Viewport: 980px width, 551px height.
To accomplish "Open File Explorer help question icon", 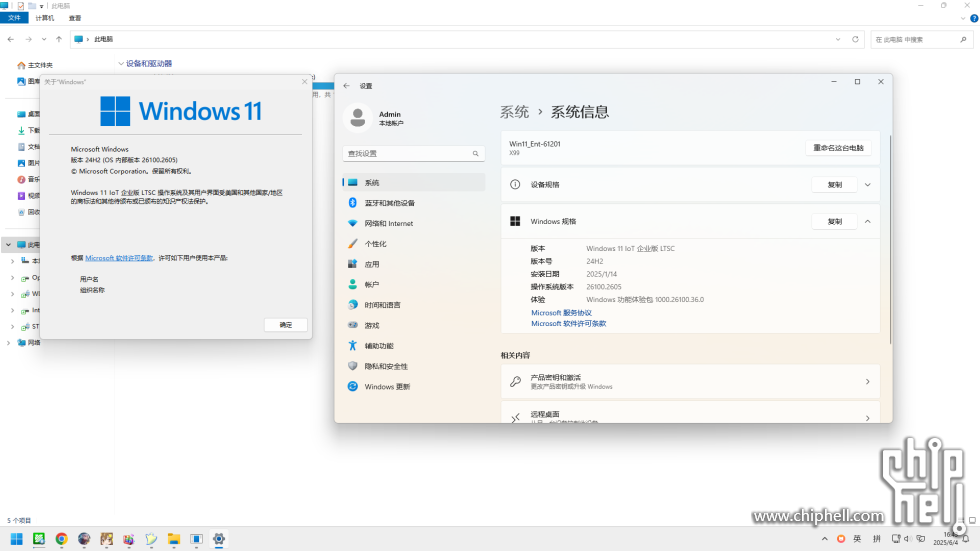I will [x=974, y=18].
